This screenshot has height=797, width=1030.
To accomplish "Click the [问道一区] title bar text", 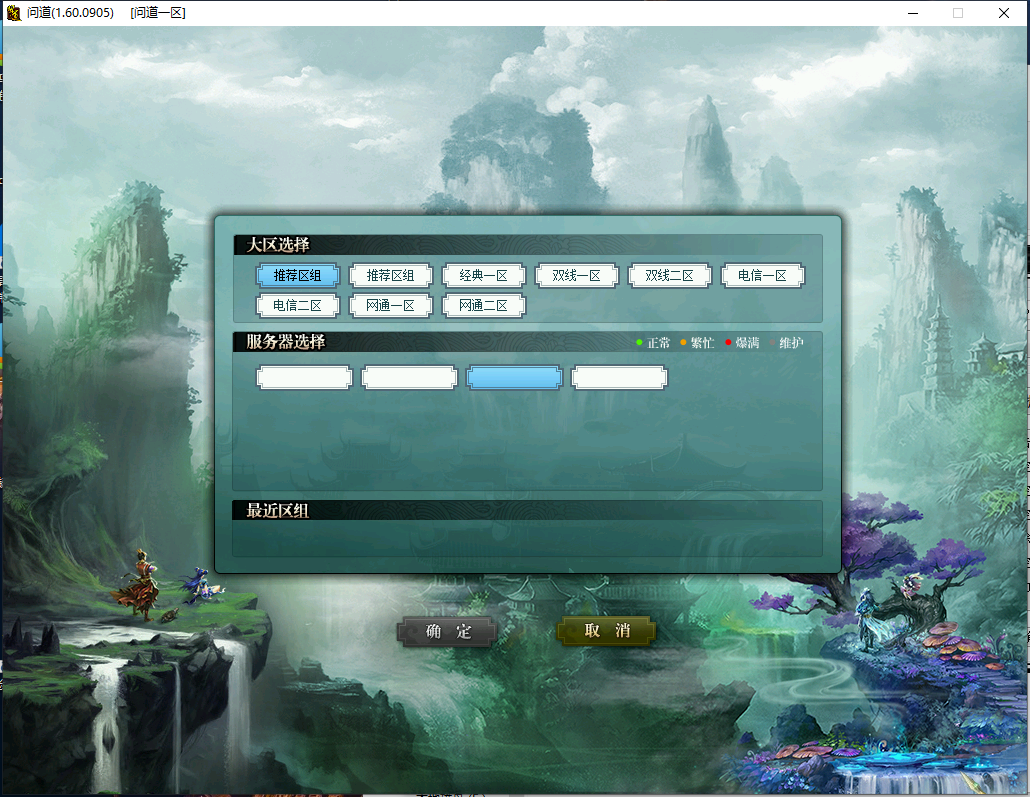I will pyautogui.click(x=158, y=12).
